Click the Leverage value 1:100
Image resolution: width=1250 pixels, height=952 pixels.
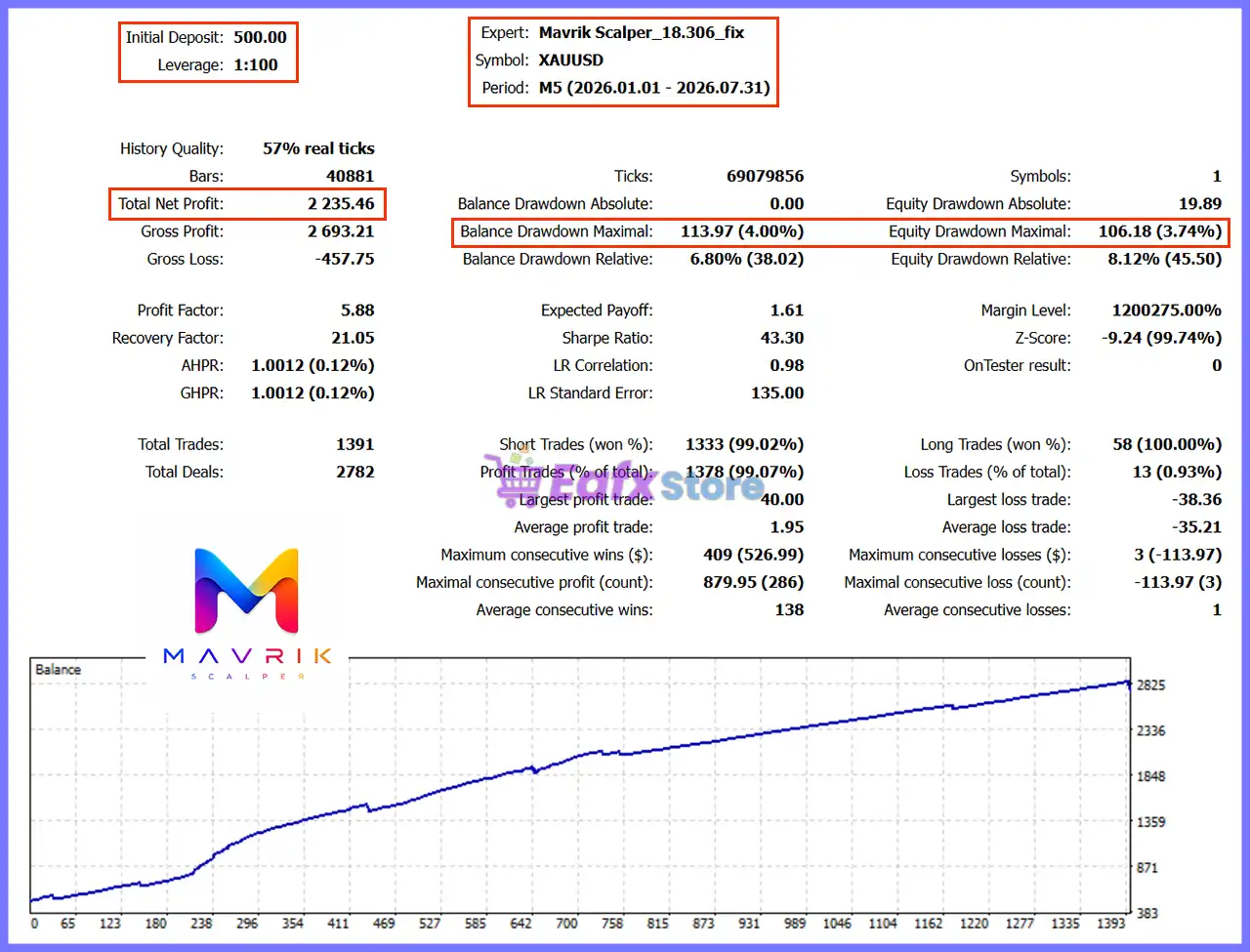[256, 64]
